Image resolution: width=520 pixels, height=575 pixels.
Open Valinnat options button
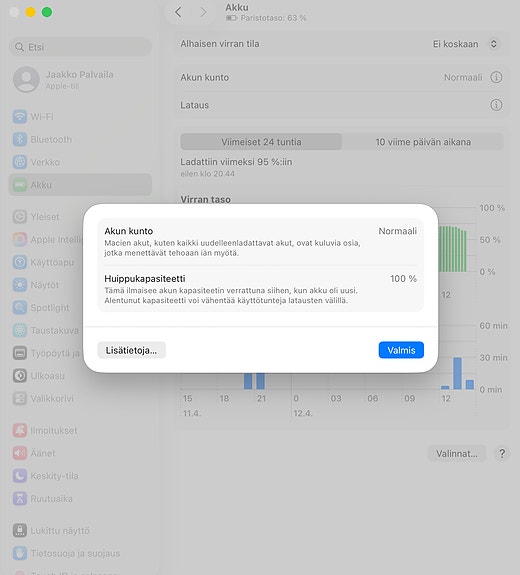(457, 454)
